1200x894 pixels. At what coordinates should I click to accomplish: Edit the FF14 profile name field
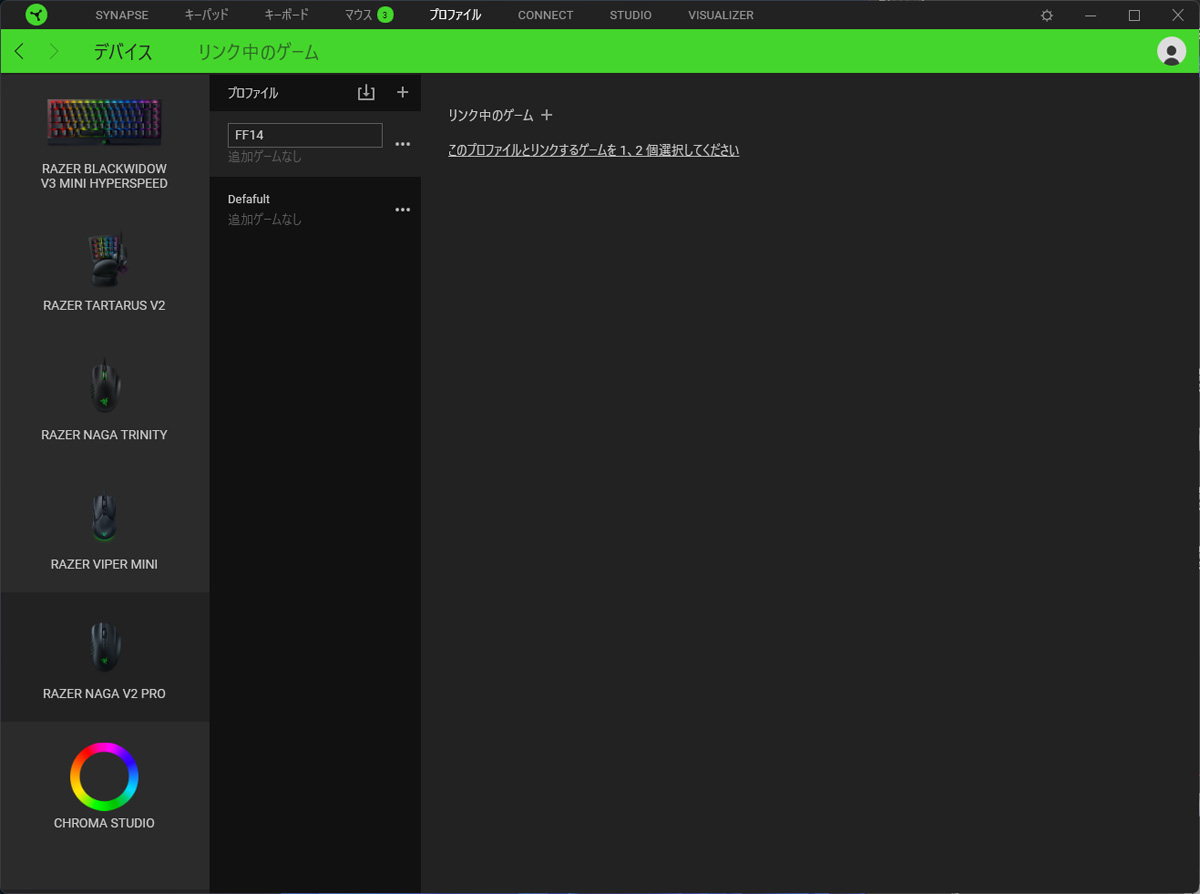point(305,135)
